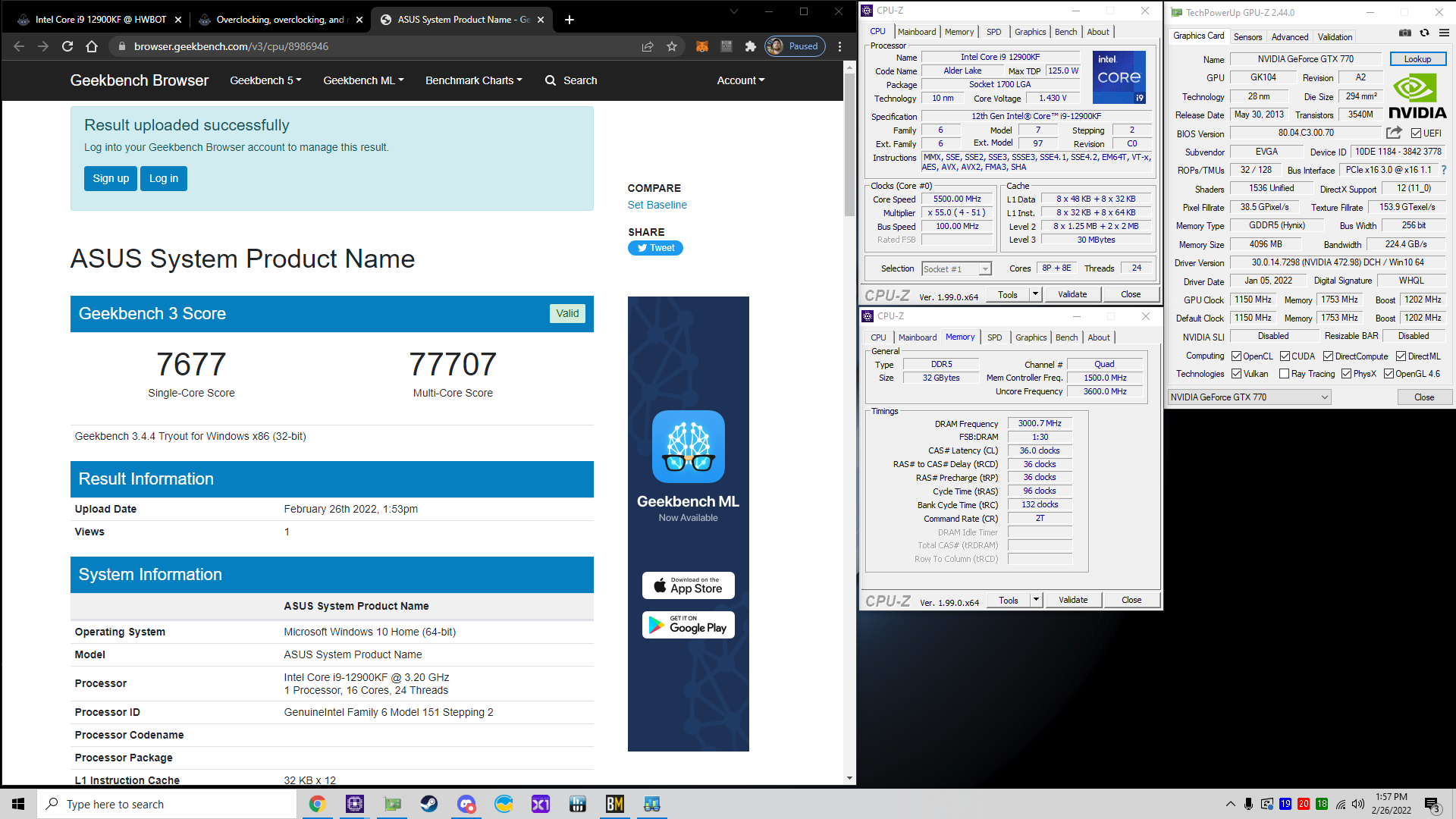
Task: Click the GPU-Z refresh icon
Action: [x=1425, y=33]
